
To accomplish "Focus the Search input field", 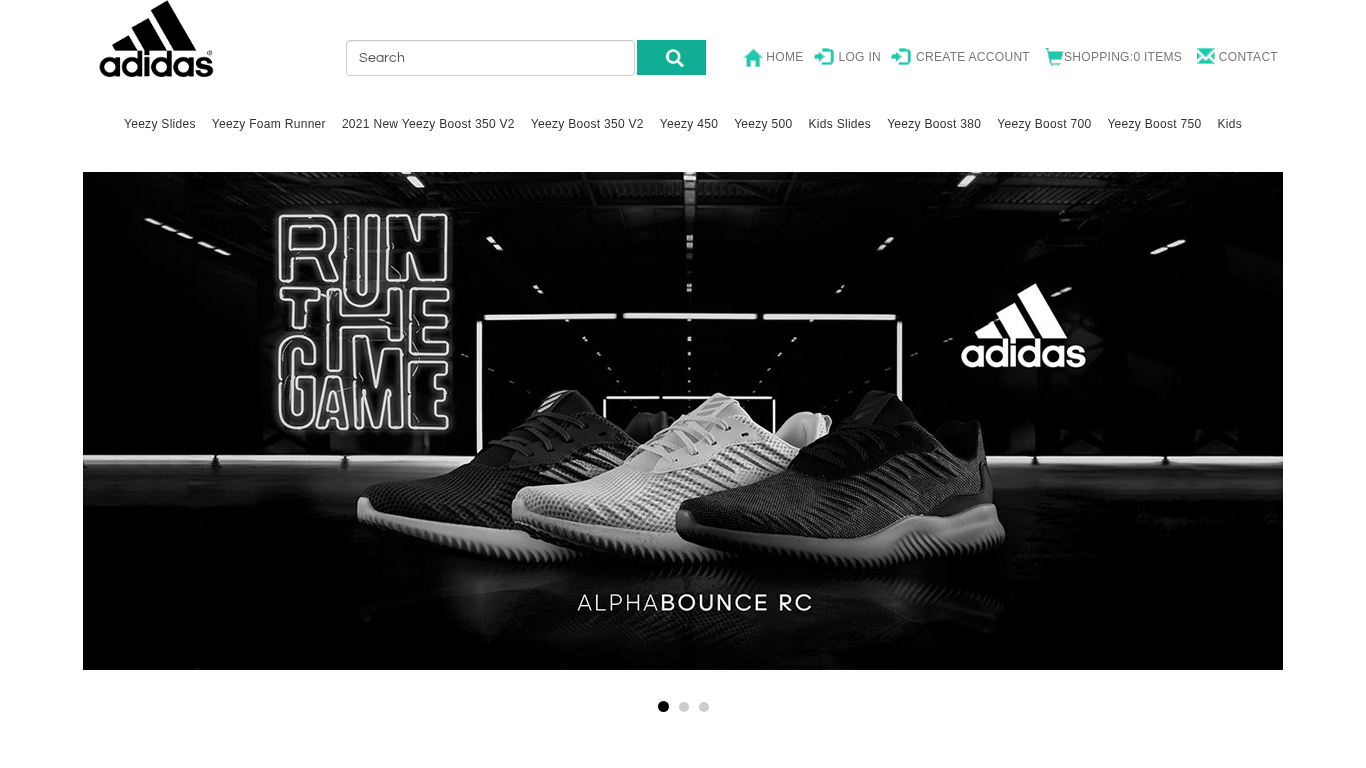I will (x=490, y=58).
